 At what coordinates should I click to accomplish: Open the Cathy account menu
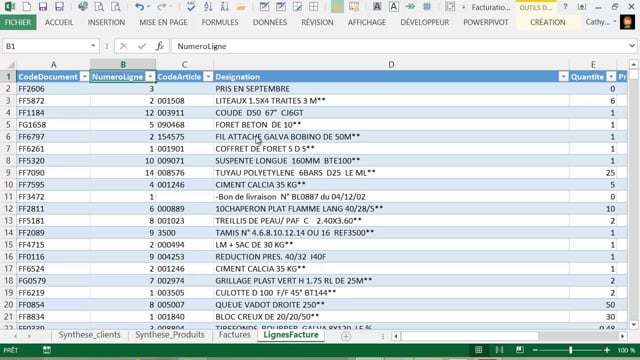point(600,22)
